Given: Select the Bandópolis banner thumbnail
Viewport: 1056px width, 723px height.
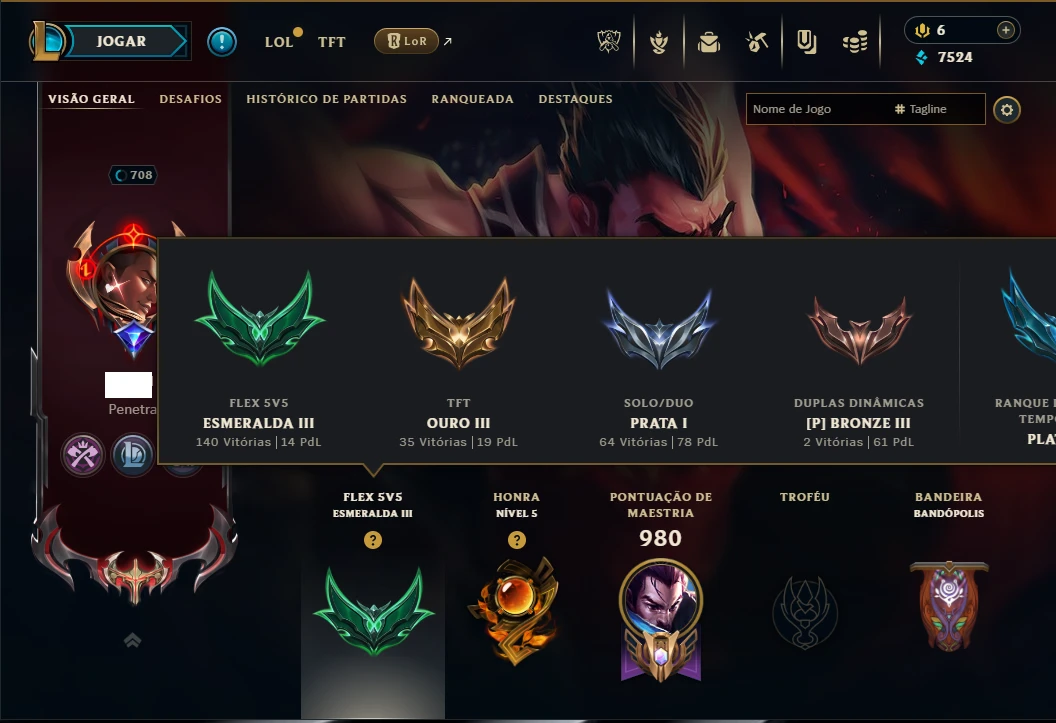Looking at the screenshot, I should click(949, 606).
